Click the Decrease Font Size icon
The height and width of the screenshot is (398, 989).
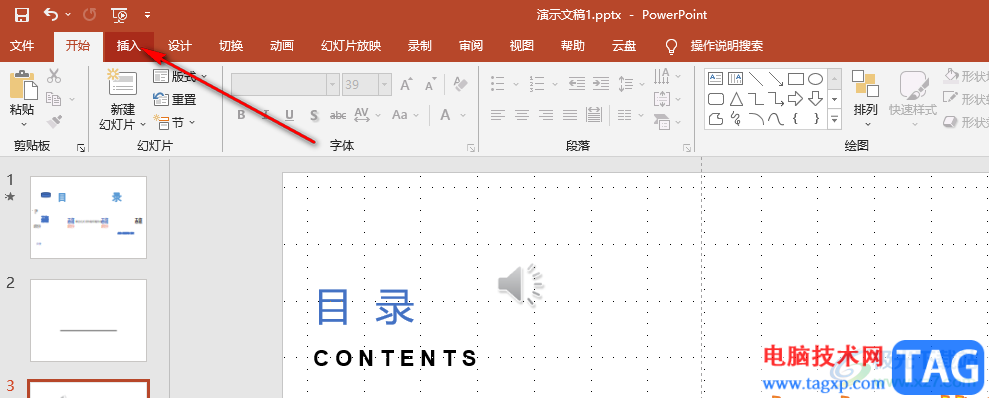tap(430, 84)
